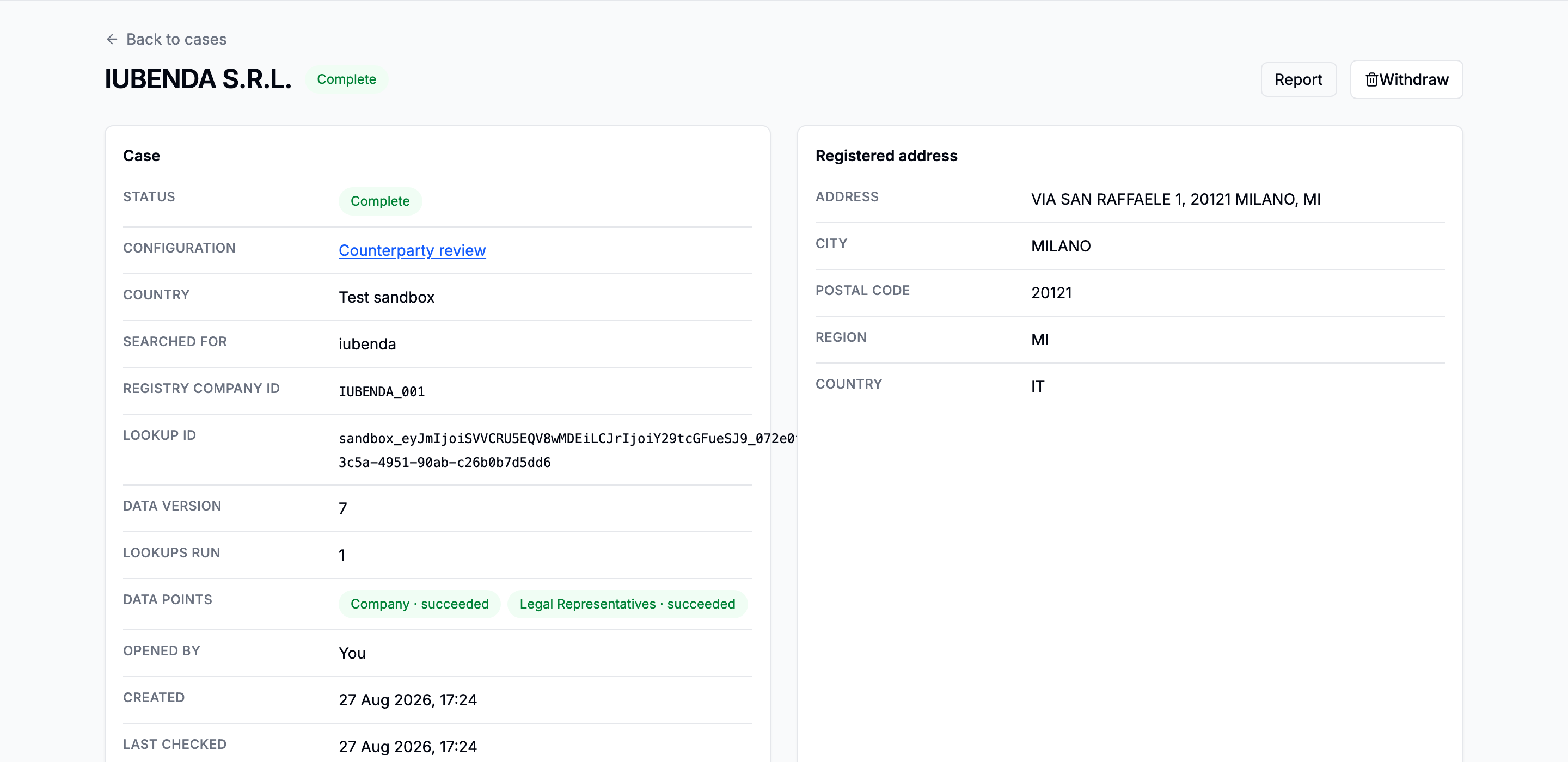Click the SEARCHED FOR label
Viewport: 1568px width, 762px height.
175,342
